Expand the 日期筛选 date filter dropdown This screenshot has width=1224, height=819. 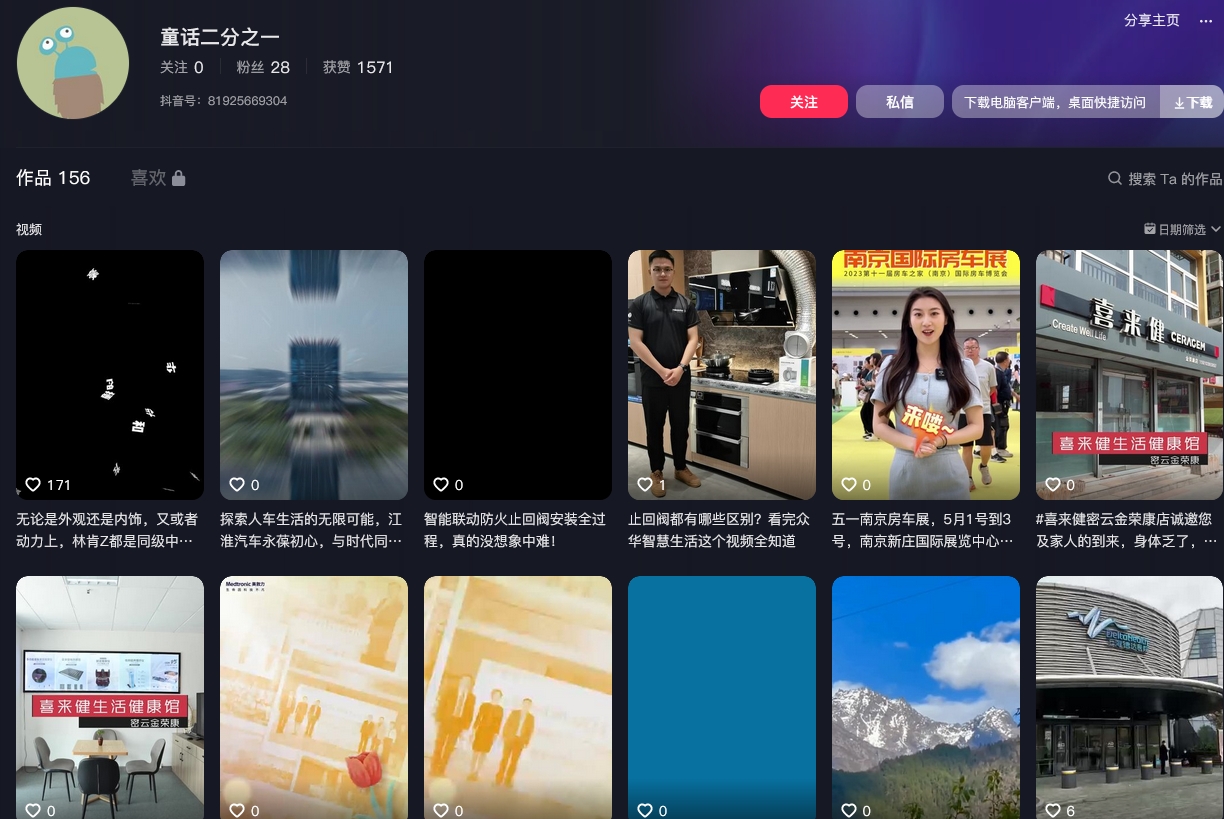click(x=1183, y=229)
